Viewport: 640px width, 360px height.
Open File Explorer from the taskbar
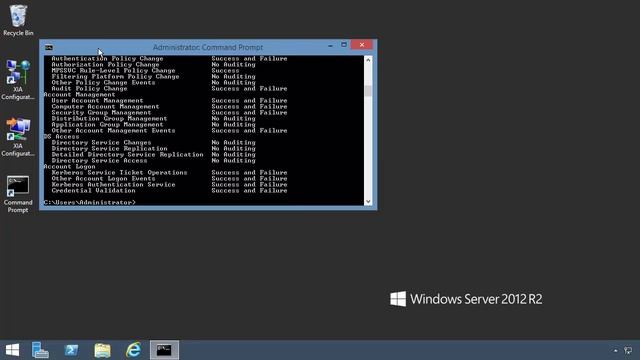102,350
